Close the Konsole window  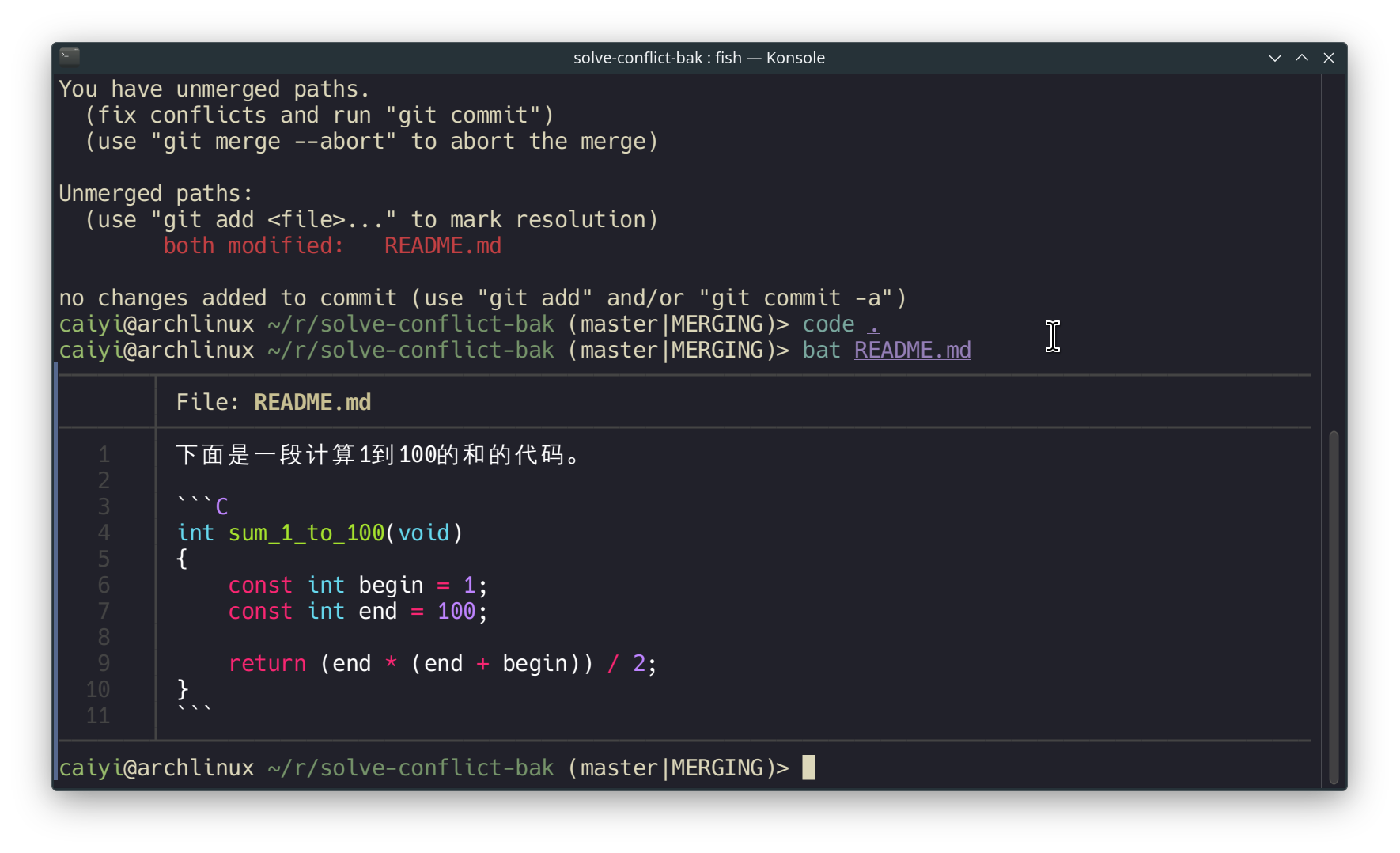[x=1329, y=58]
